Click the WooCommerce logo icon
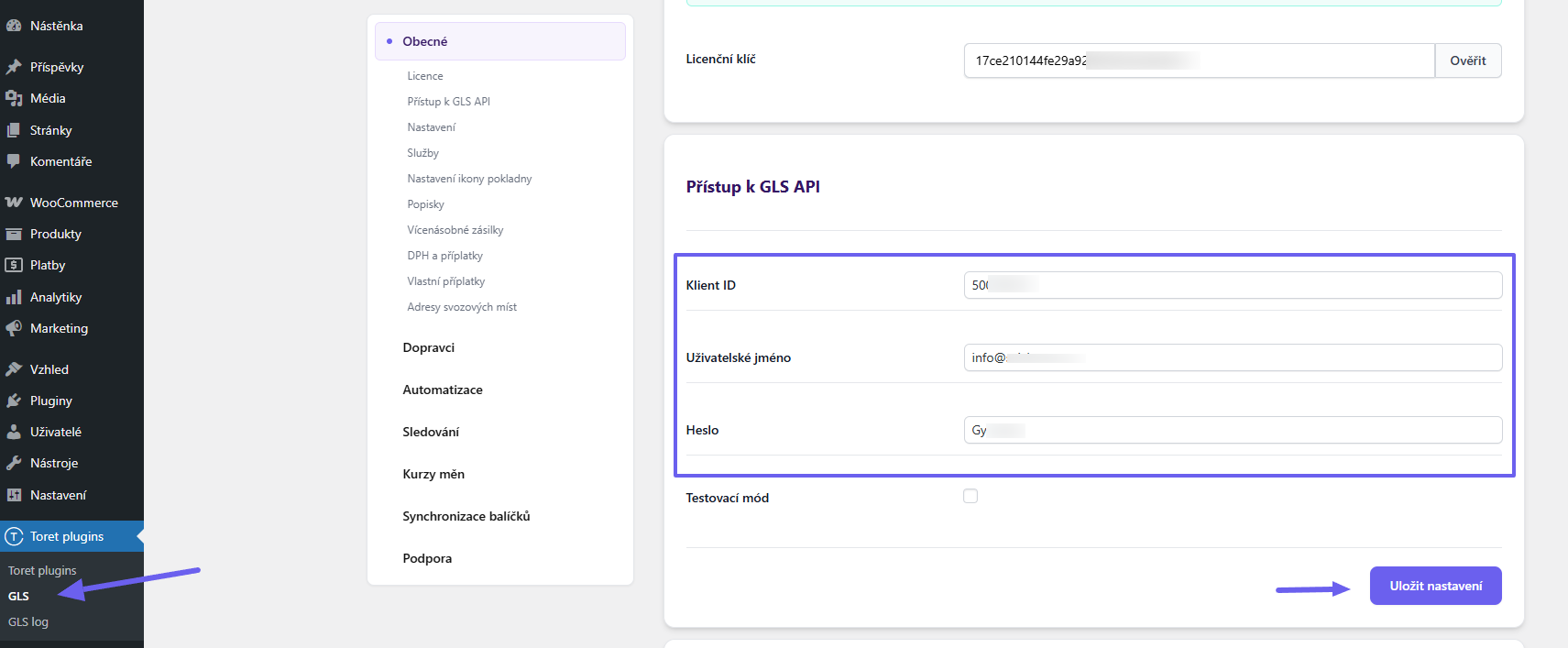Screen dimensions: 1568x648 point(14,203)
